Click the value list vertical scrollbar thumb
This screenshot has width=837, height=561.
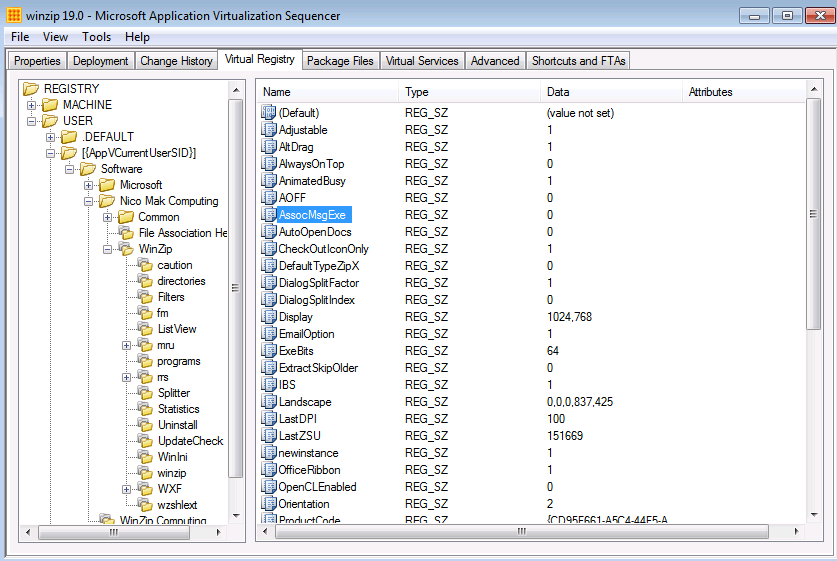[x=814, y=214]
